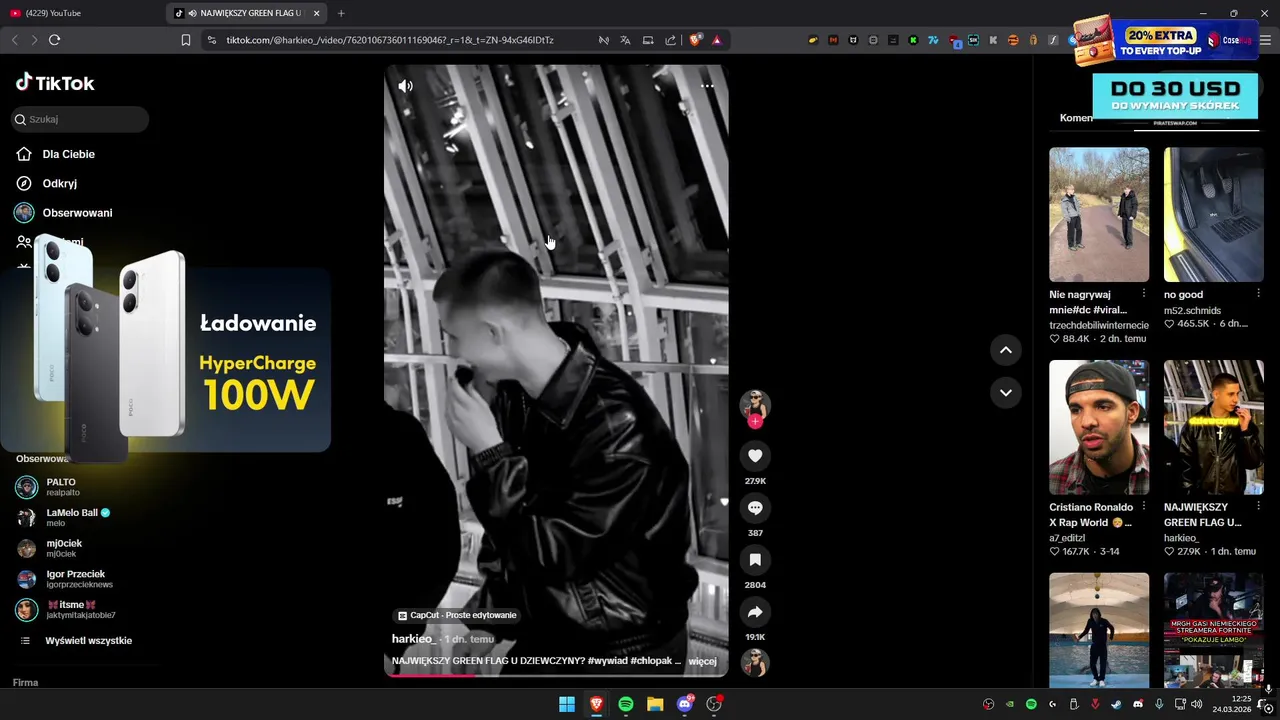Open options for 'no good' video

(1258, 294)
